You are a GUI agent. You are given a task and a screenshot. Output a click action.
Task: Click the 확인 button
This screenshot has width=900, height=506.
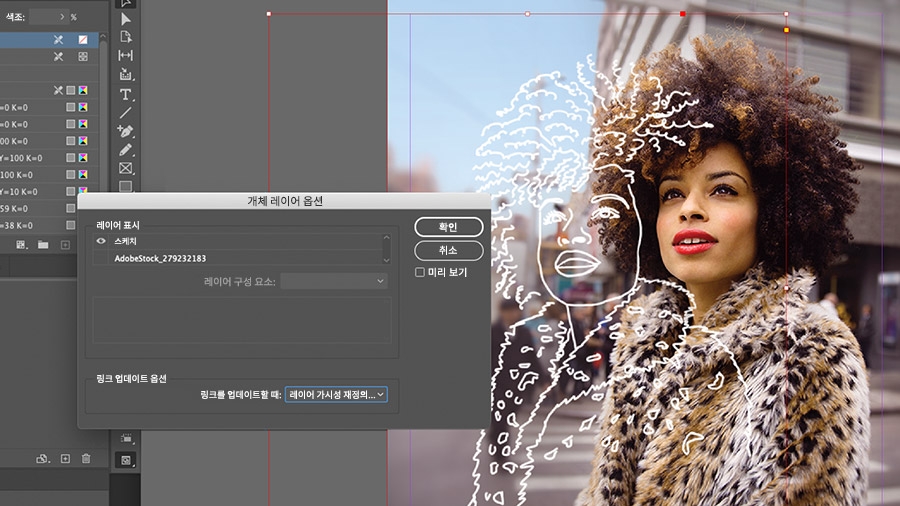click(x=448, y=227)
